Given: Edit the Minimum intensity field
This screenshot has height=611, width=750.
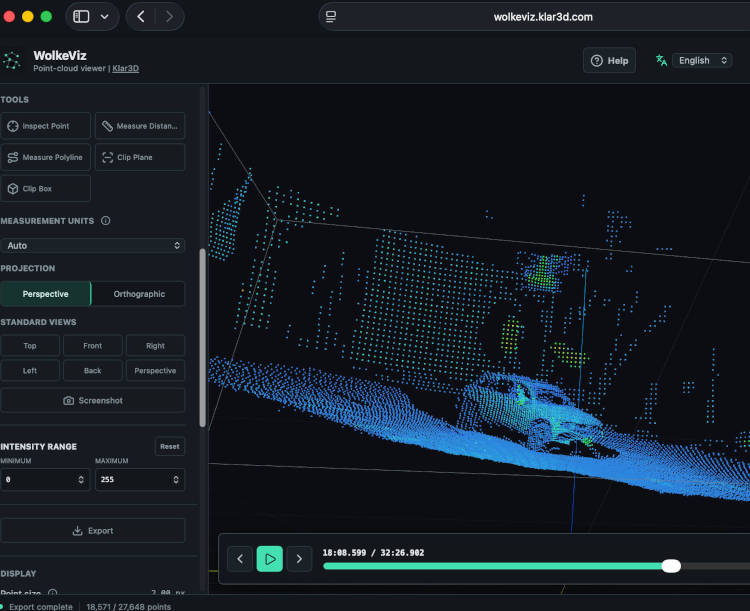Looking at the screenshot, I should pyautogui.click(x=45, y=479).
